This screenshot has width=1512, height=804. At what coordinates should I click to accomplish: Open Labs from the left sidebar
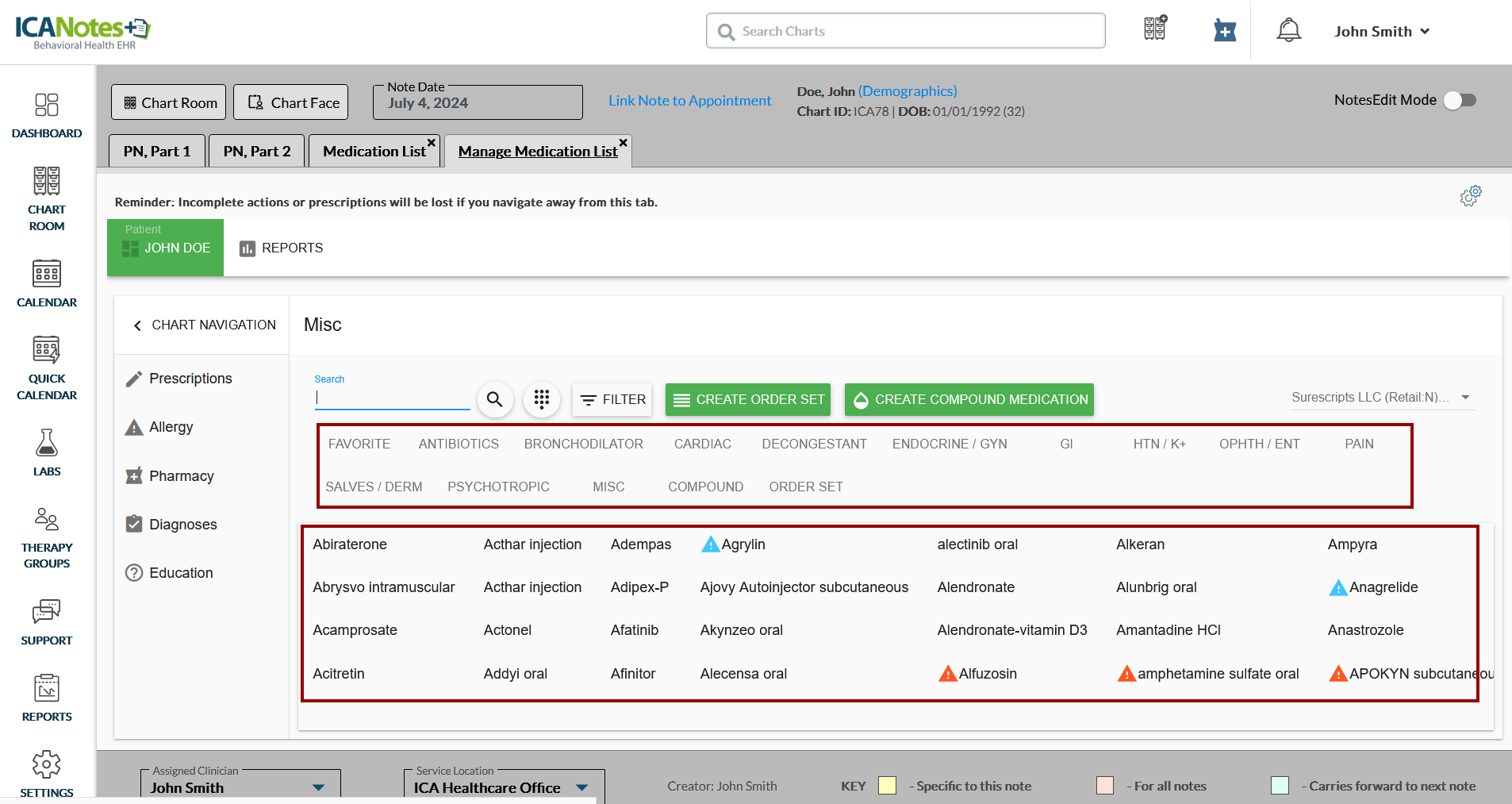[47, 452]
